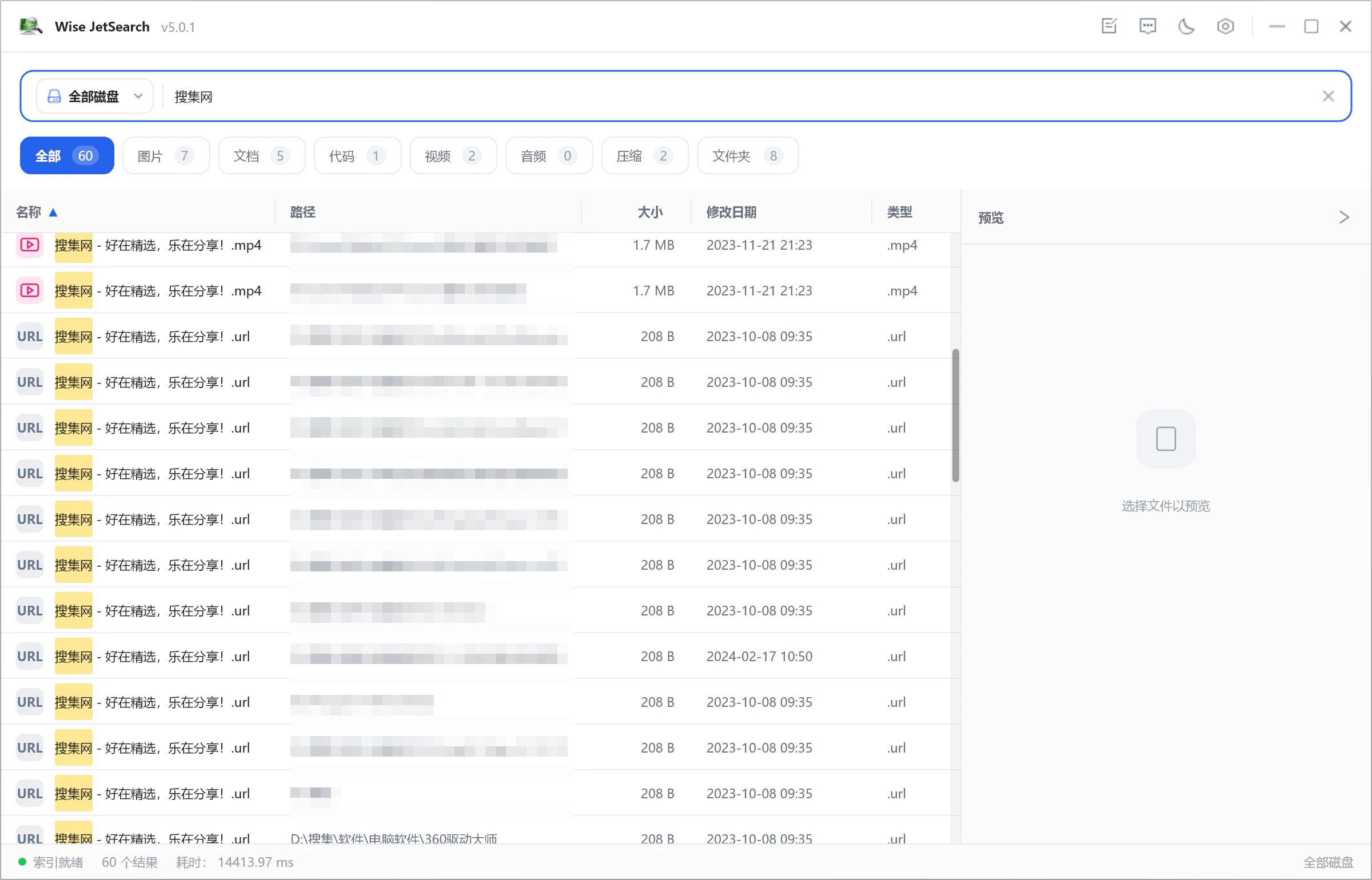Image resolution: width=1372 pixels, height=880 pixels.
Task: Sort by 路径 column header
Action: (x=303, y=212)
